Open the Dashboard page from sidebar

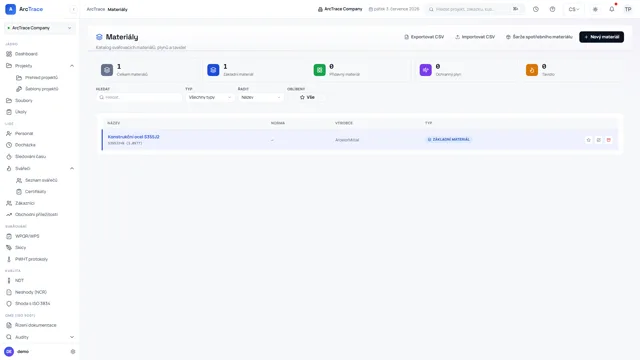(26, 54)
